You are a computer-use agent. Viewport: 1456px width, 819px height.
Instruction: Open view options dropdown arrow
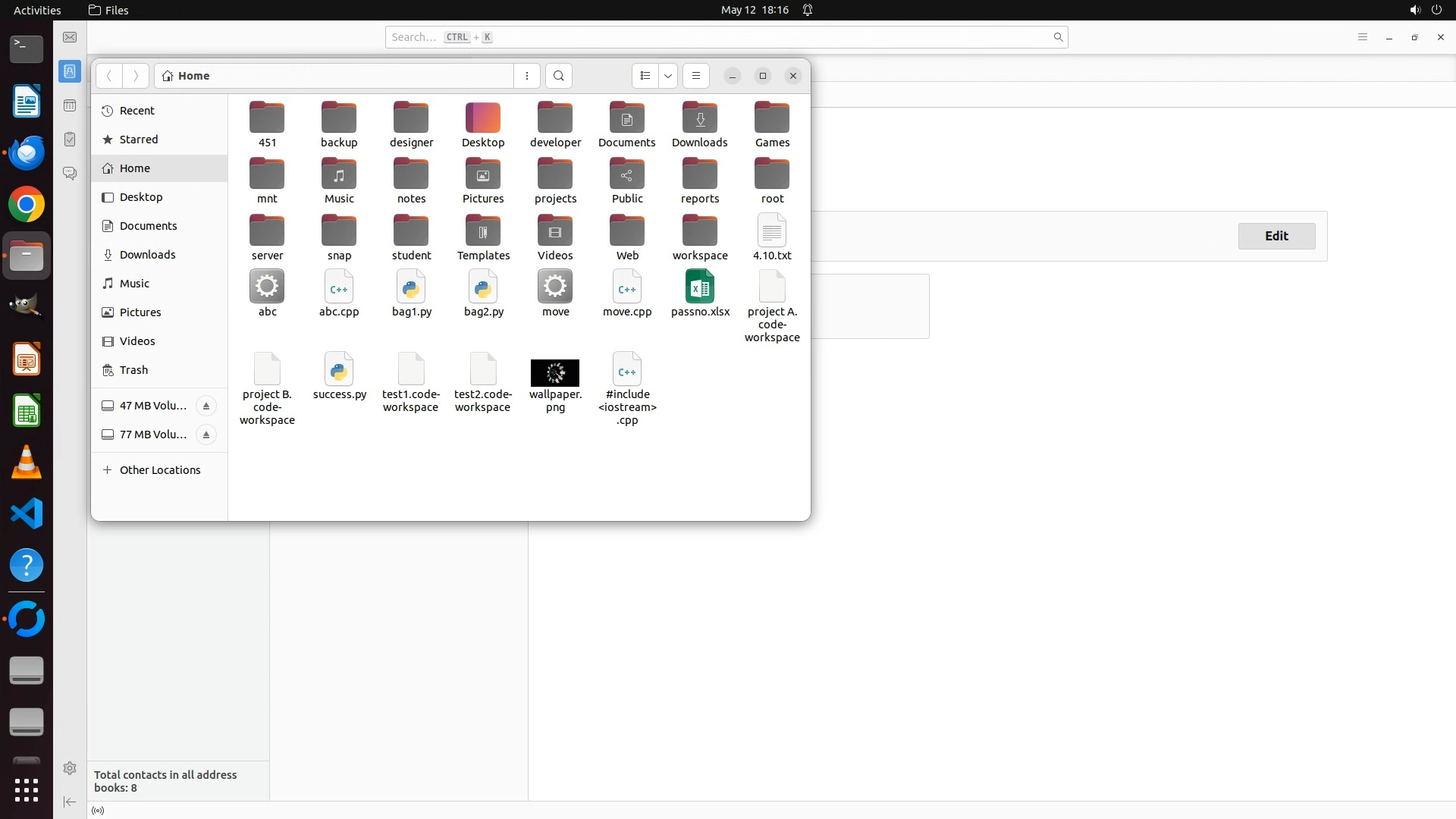(668, 76)
